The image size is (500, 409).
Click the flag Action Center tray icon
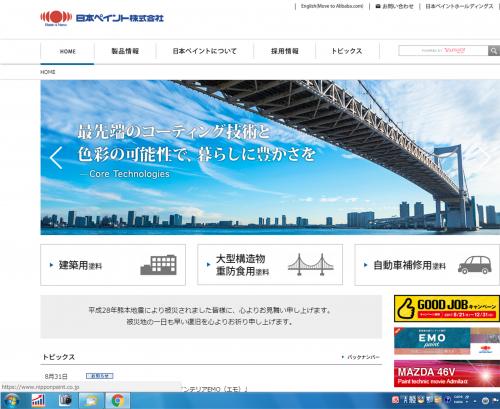click(495, 400)
